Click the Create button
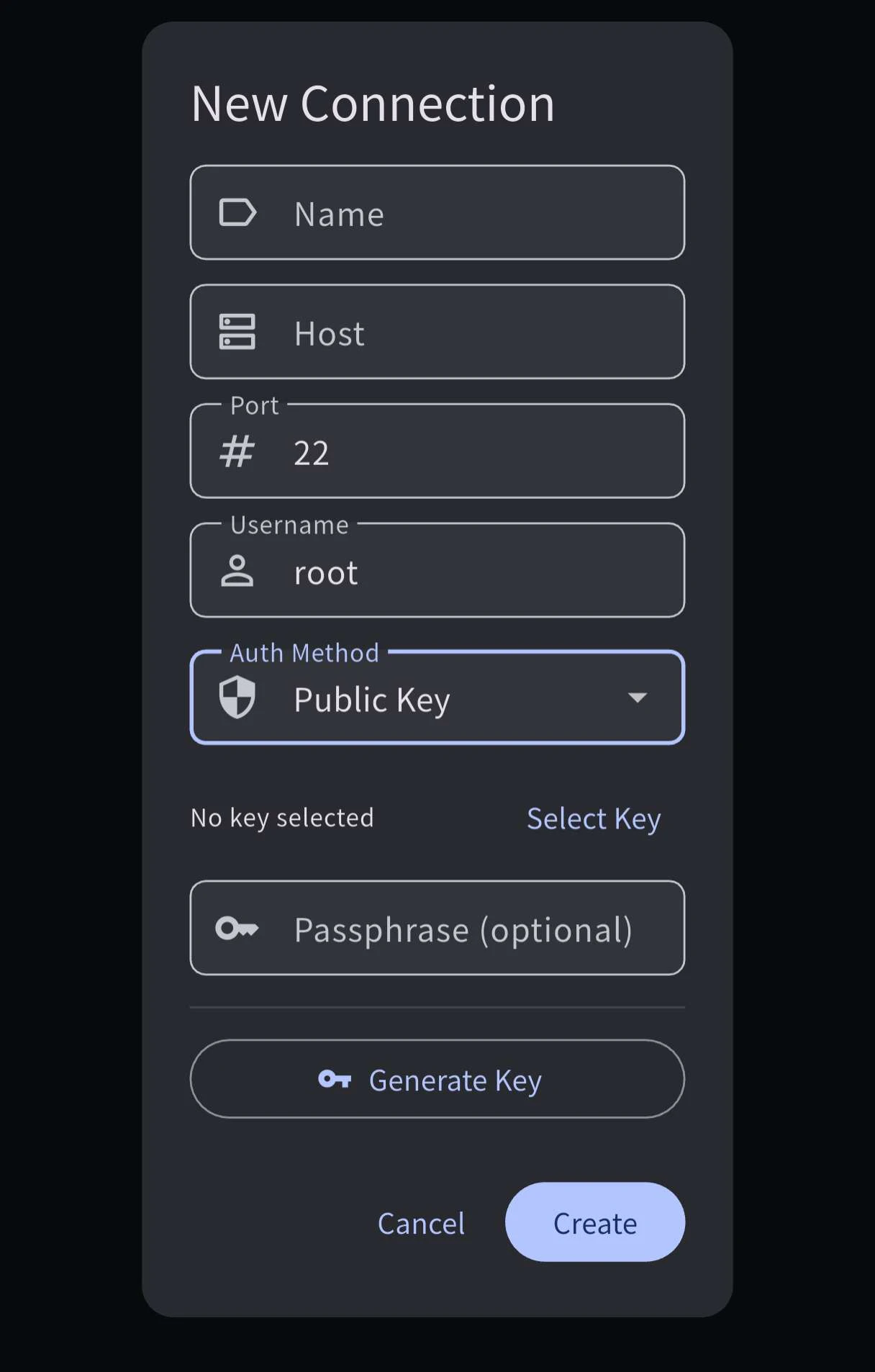Viewport: 875px width, 1372px height. click(x=595, y=1222)
